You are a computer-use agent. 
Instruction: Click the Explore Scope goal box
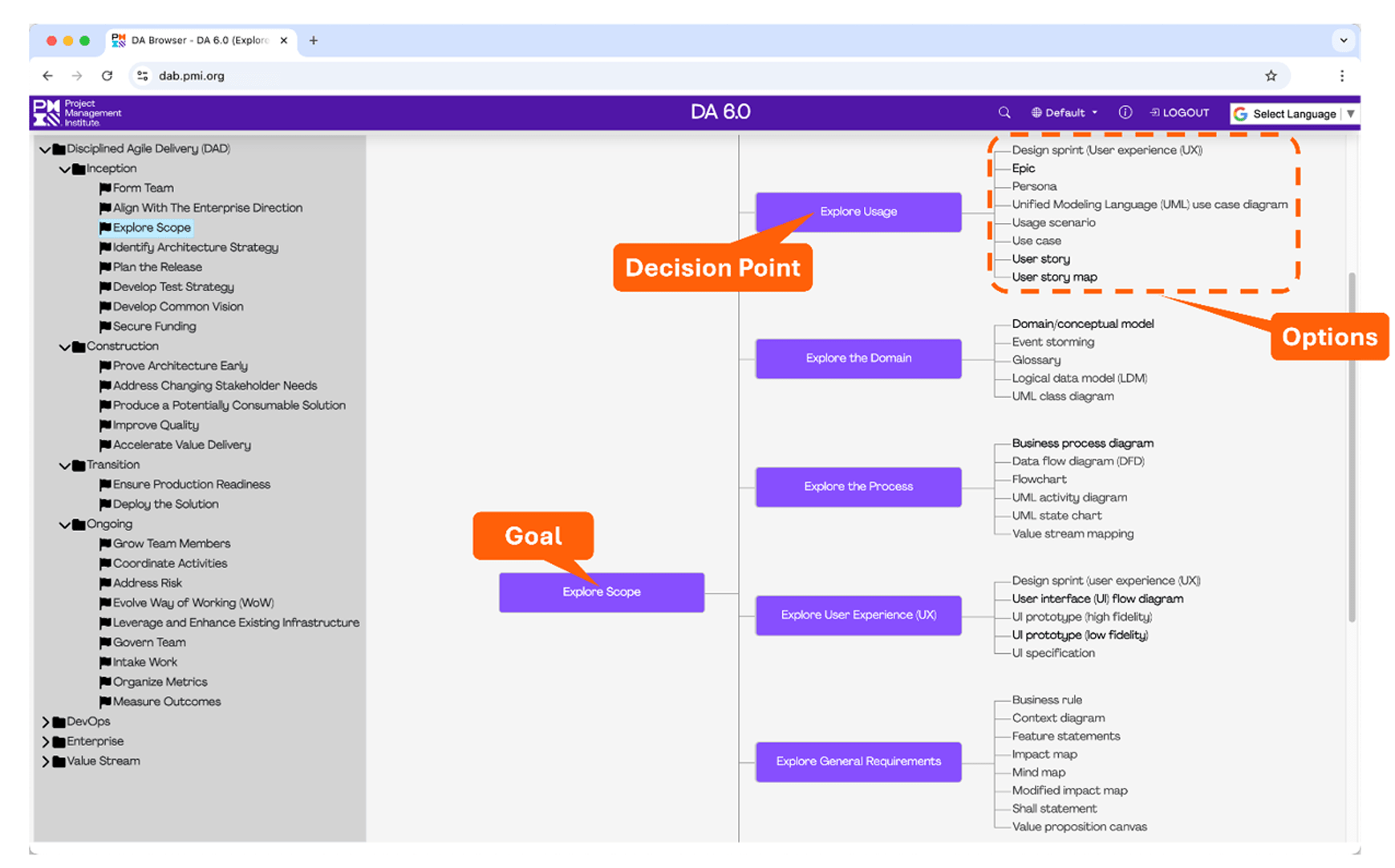[x=602, y=592]
